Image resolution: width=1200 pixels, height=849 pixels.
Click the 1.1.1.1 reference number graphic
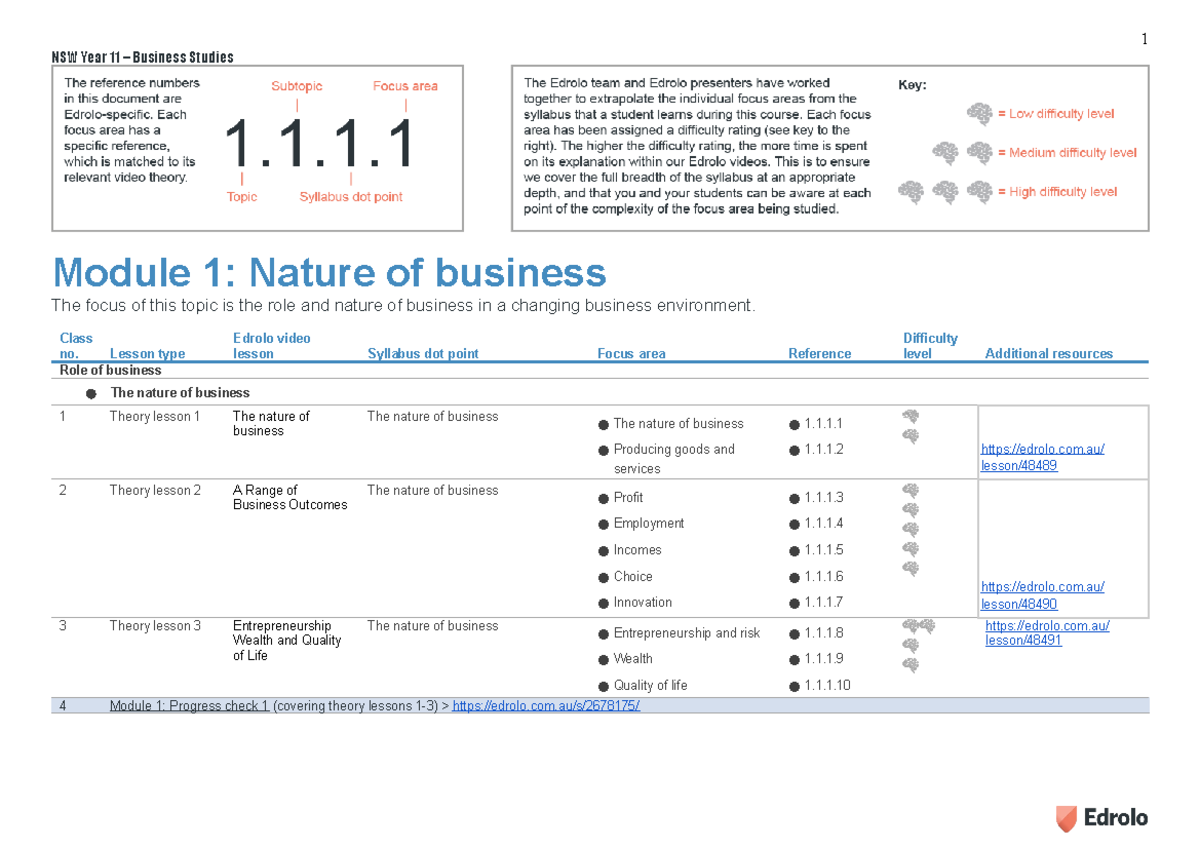317,142
